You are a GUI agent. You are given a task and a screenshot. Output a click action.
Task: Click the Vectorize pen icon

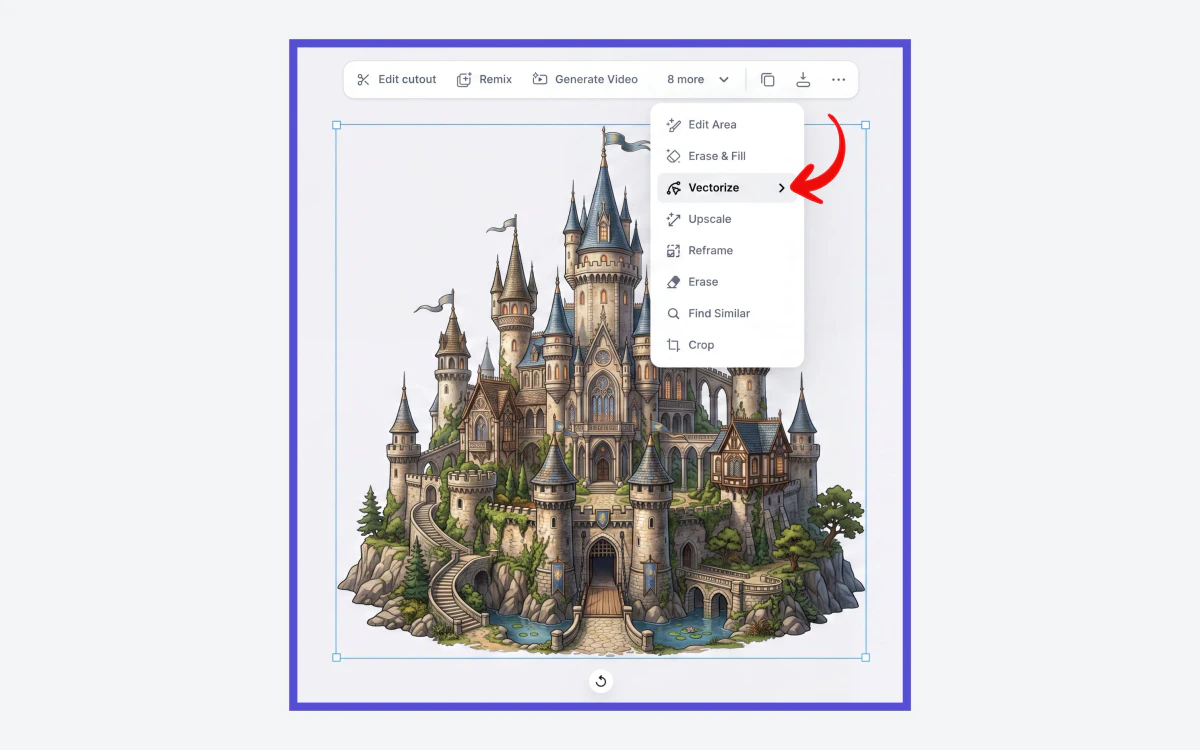[x=674, y=188]
